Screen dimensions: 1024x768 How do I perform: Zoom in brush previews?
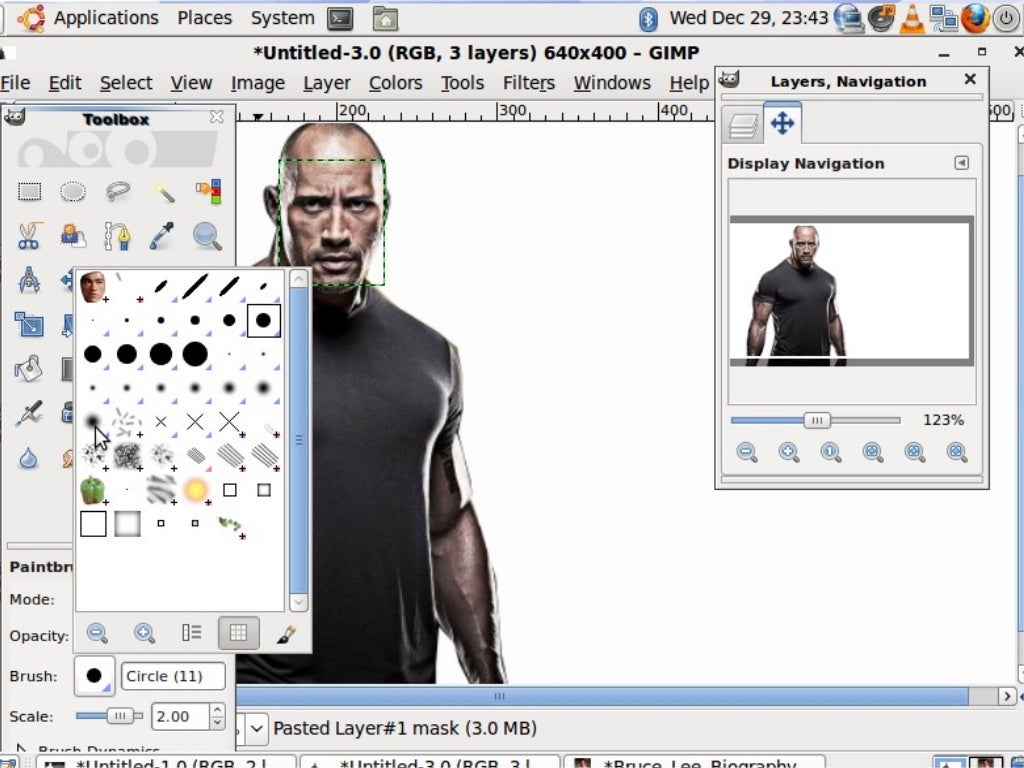point(144,633)
